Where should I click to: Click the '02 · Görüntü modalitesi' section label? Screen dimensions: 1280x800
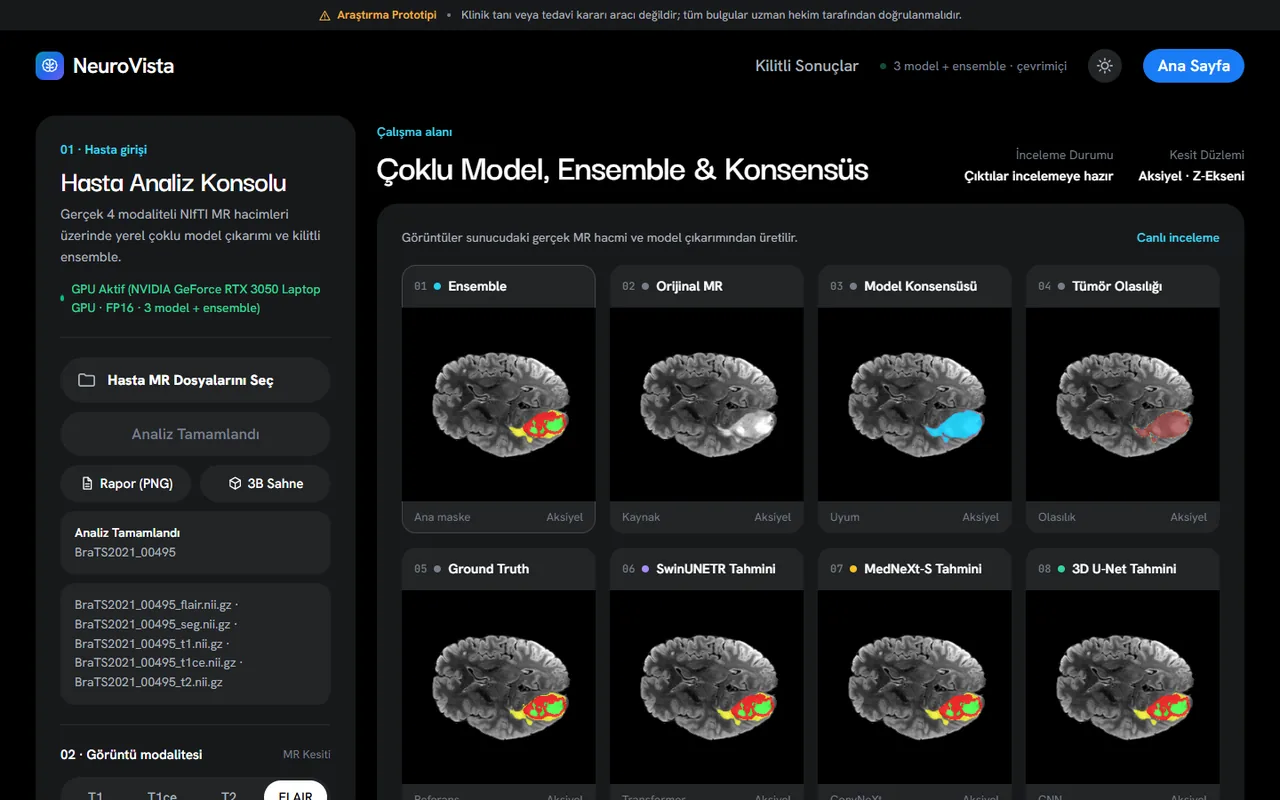[x=131, y=755]
